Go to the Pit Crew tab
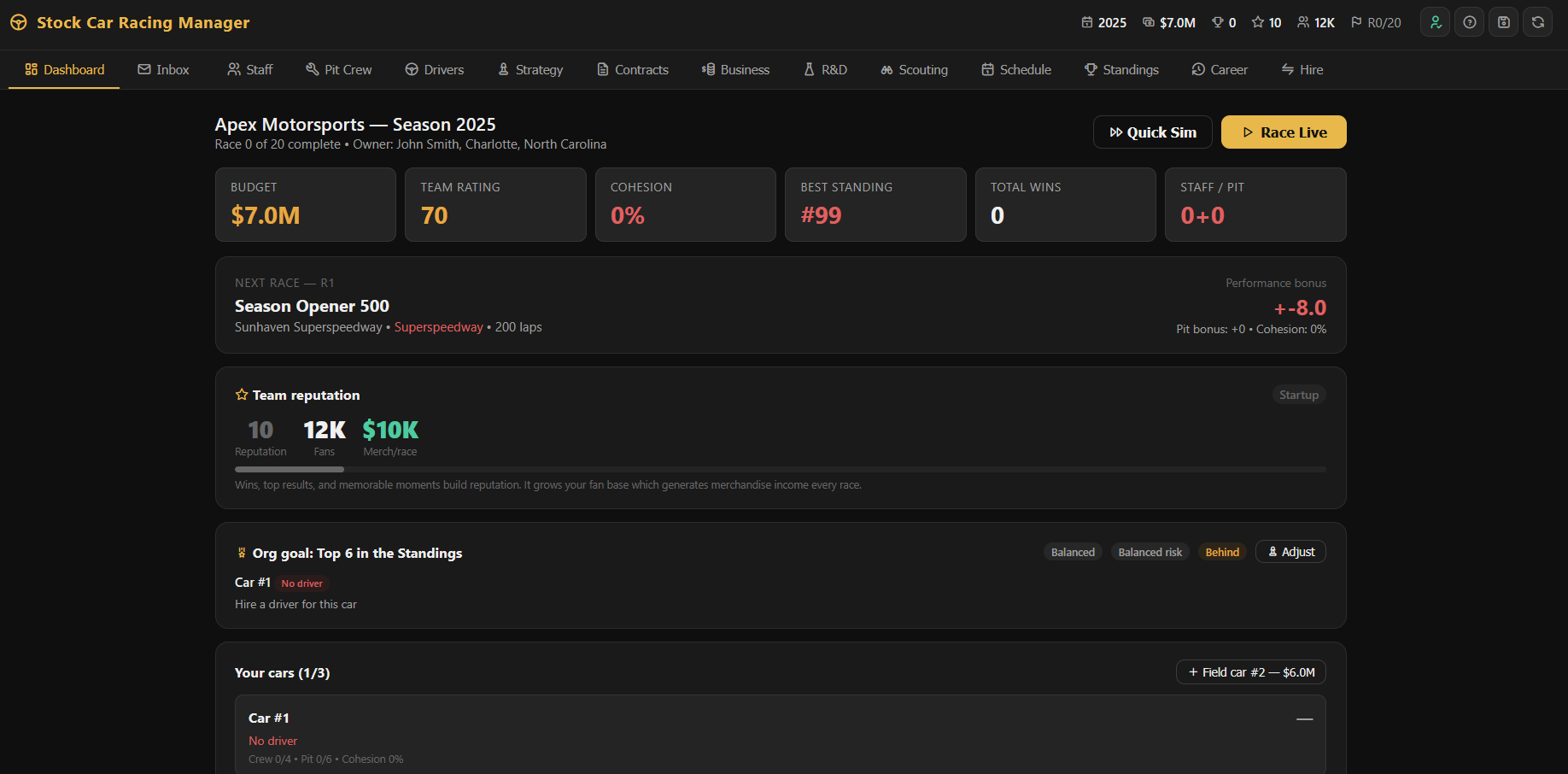Image resolution: width=1568 pixels, height=774 pixels. 338,70
